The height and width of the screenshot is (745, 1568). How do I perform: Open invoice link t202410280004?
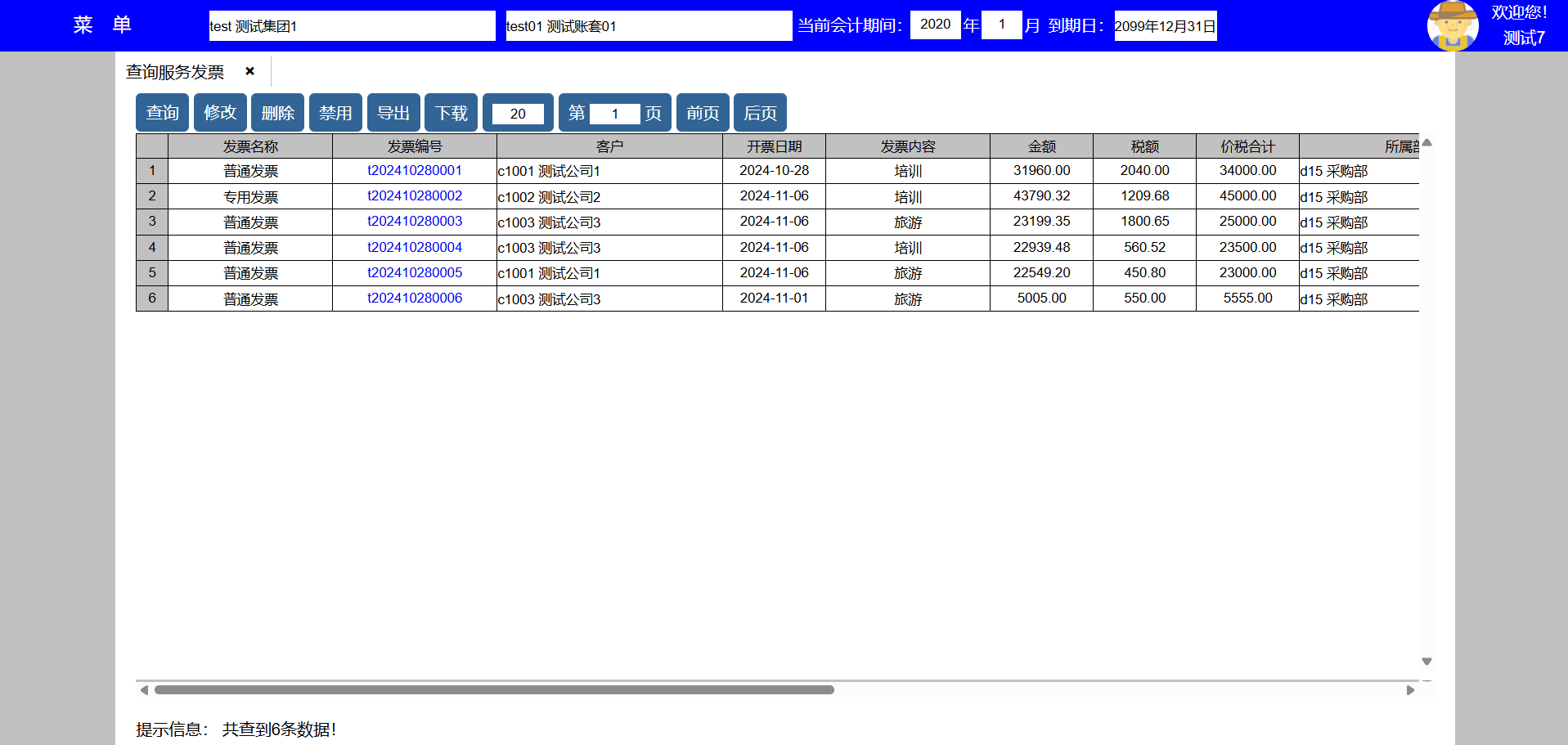415,247
